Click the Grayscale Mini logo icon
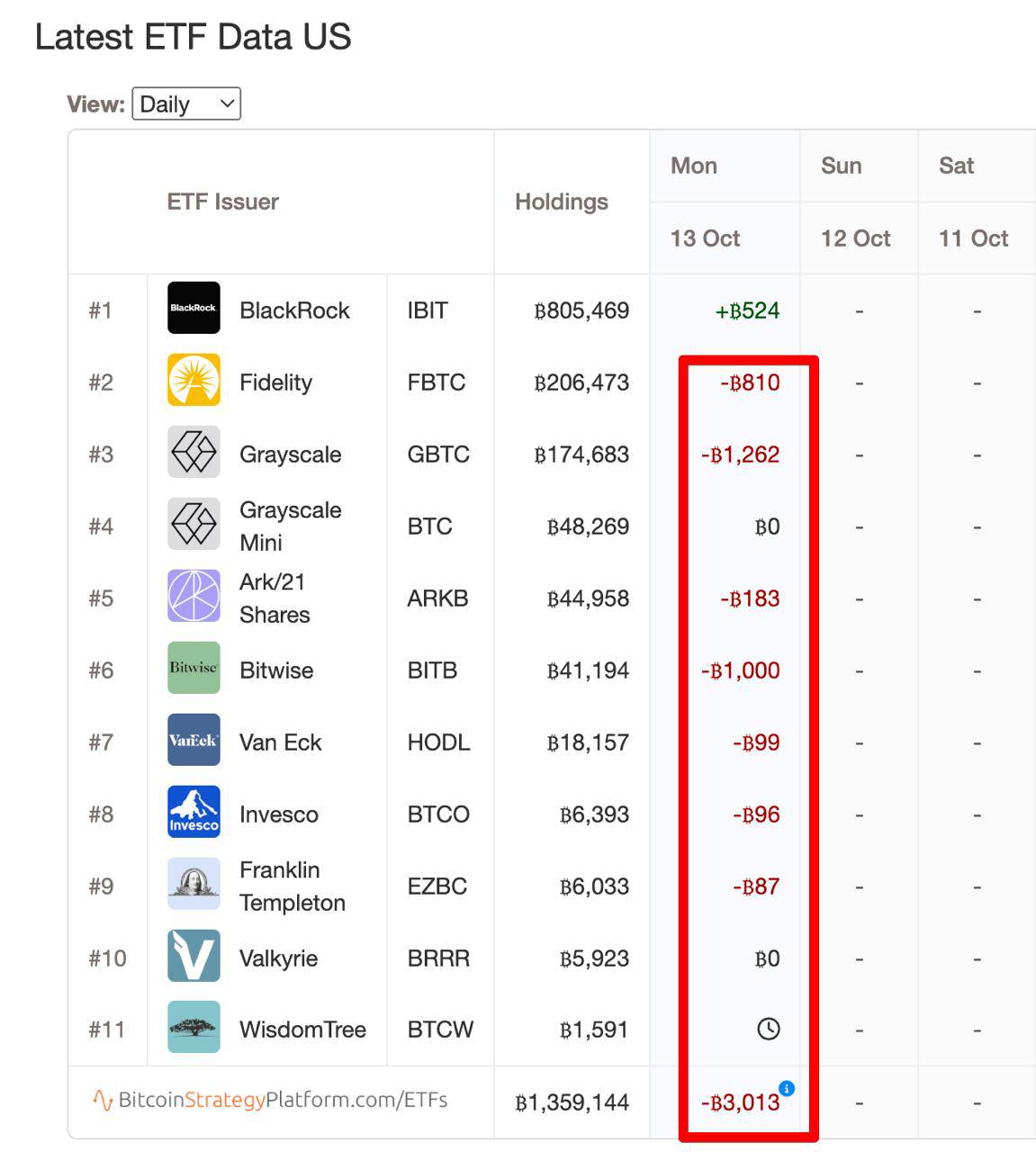 [x=194, y=524]
